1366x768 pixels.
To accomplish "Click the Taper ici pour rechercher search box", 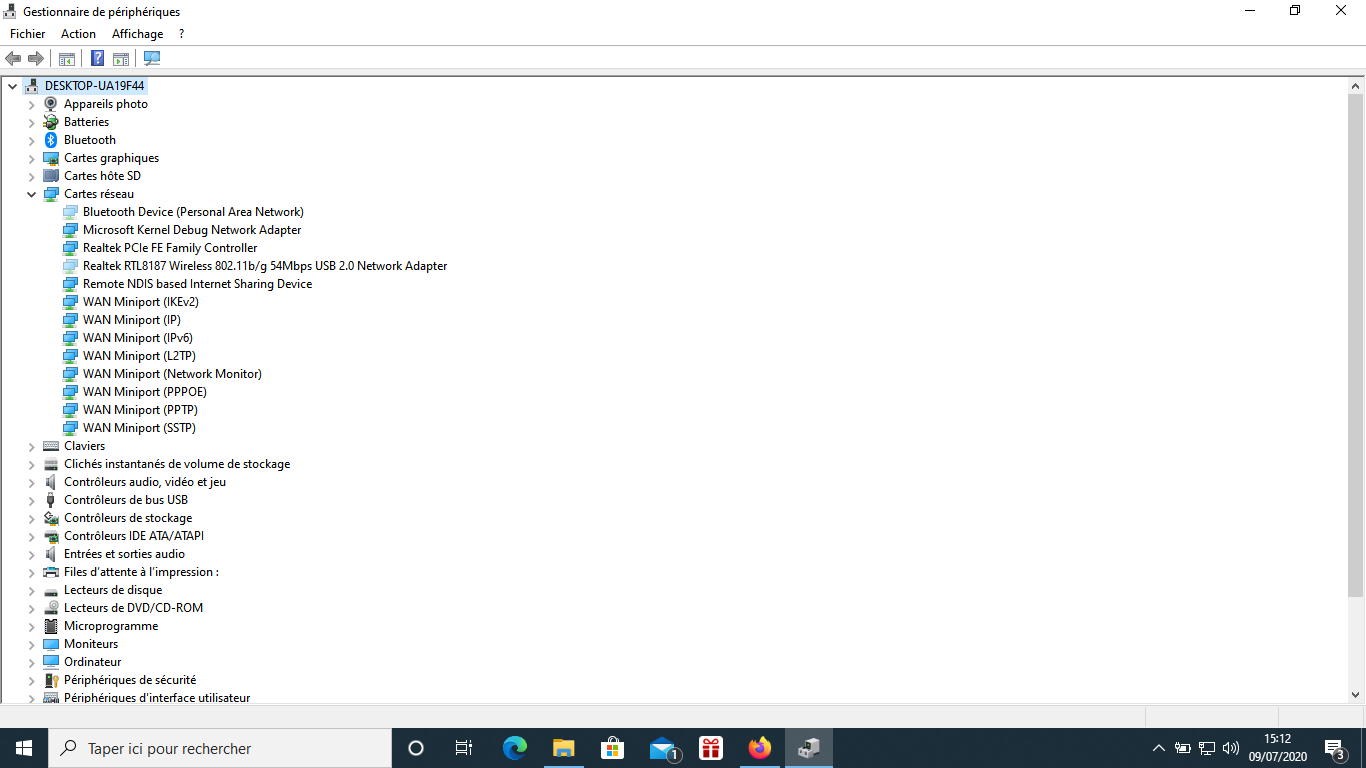I will [219, 748].
